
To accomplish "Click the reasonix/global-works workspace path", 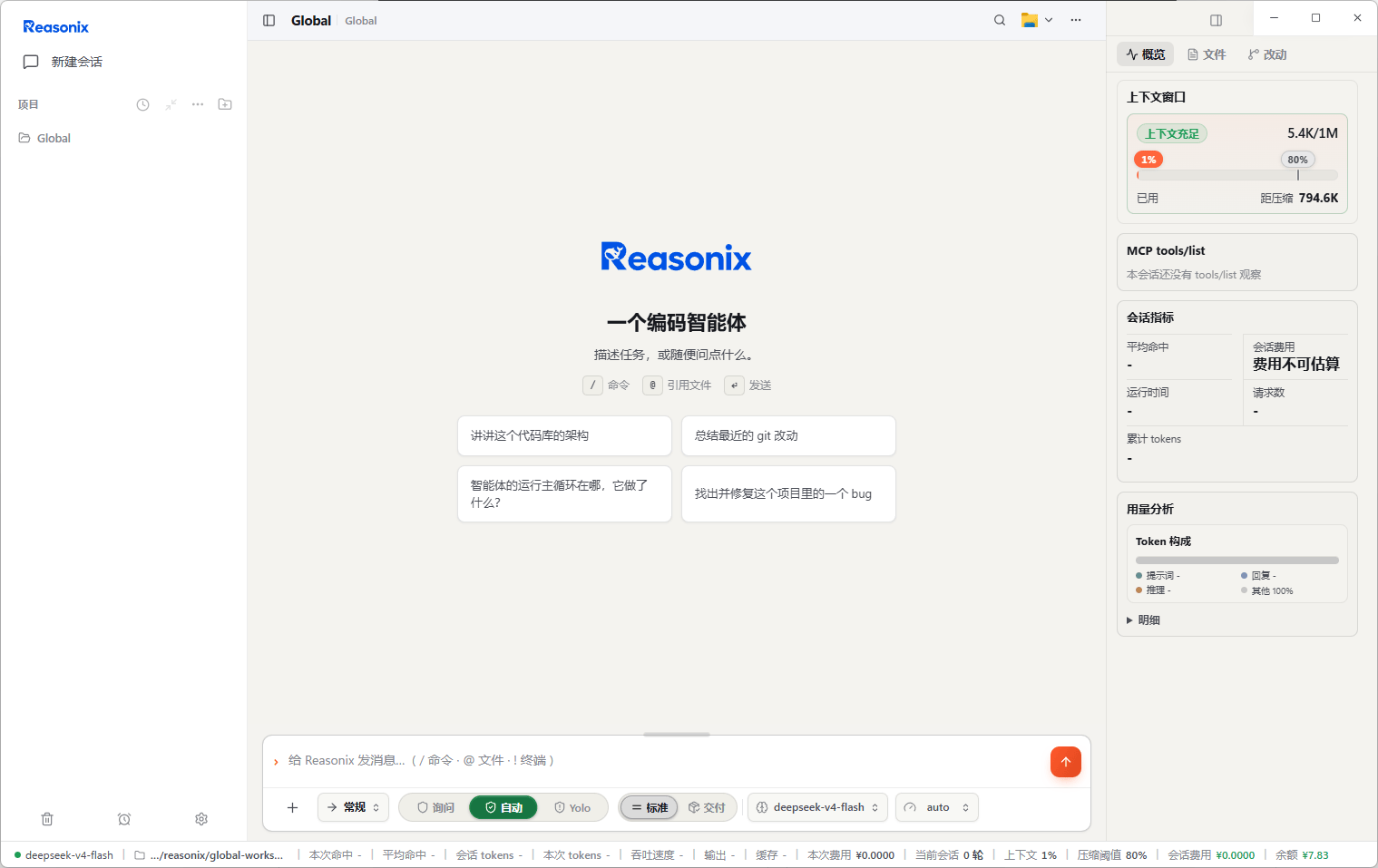I will pyautogui.click(x=217, y=855).
